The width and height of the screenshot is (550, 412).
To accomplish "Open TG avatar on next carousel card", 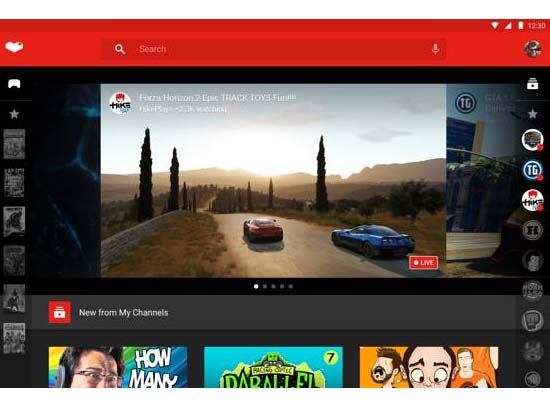I will [465, 103].
